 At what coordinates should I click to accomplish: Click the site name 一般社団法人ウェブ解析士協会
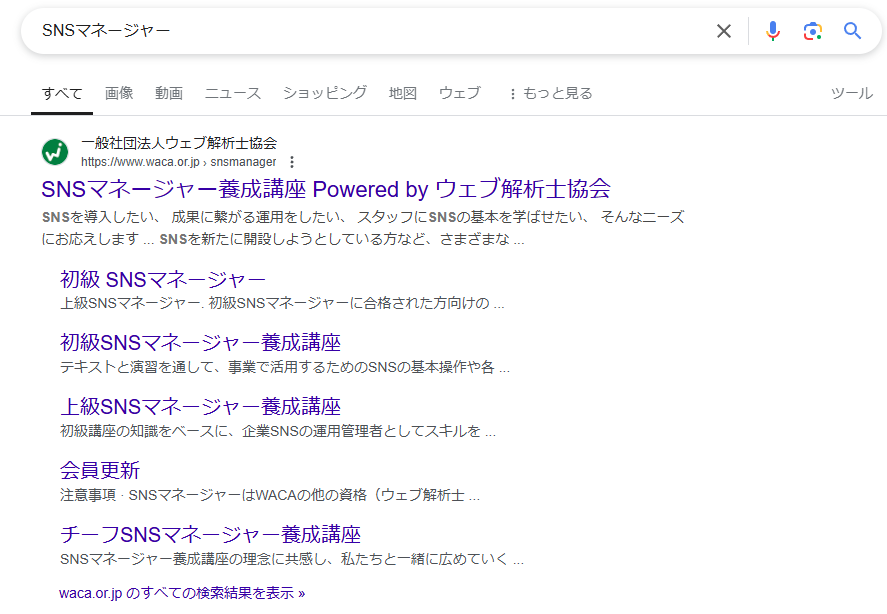[x=179, y=143]
